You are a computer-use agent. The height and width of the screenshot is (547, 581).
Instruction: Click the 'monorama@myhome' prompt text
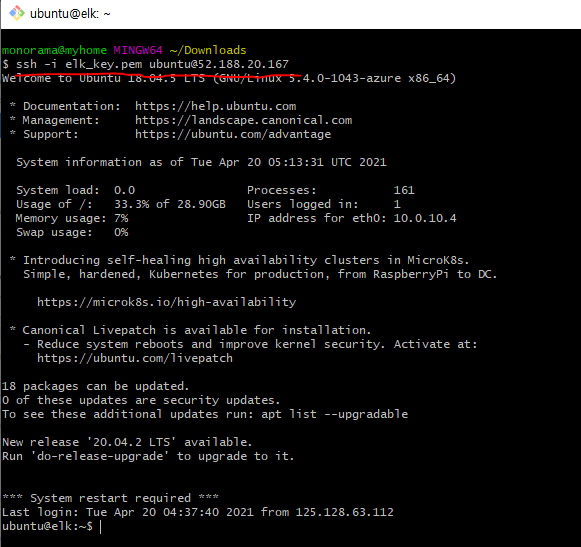coord(54,50)
